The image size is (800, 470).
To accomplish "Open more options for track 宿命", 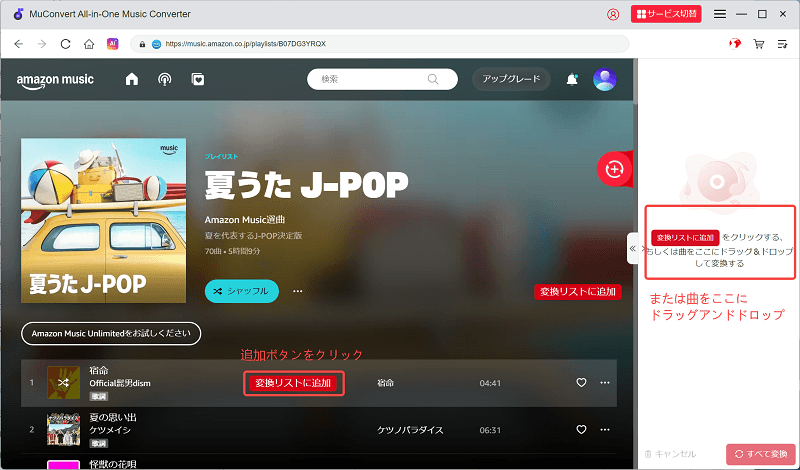I will (605, 383).
